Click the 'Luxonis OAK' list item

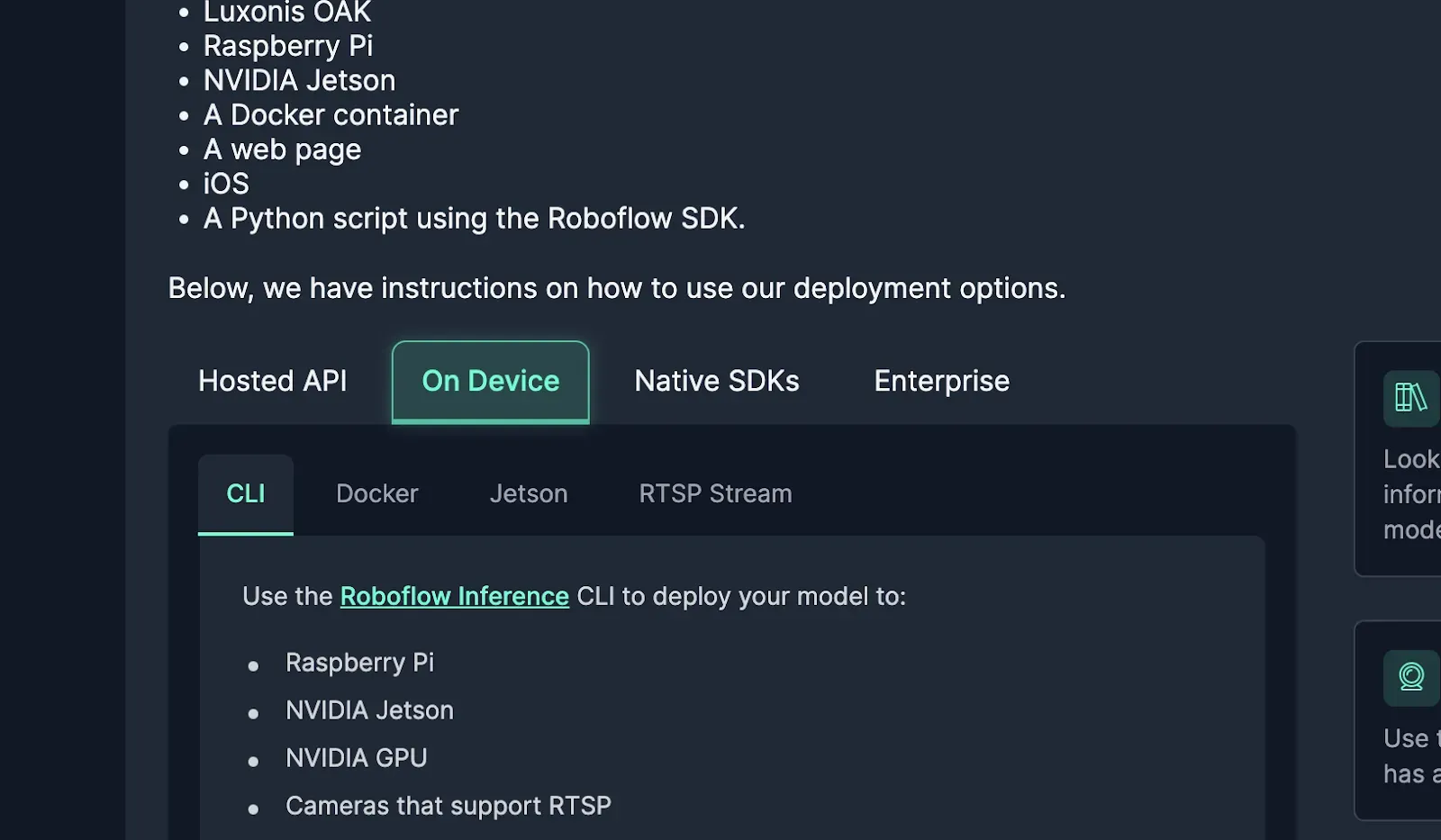287,13
